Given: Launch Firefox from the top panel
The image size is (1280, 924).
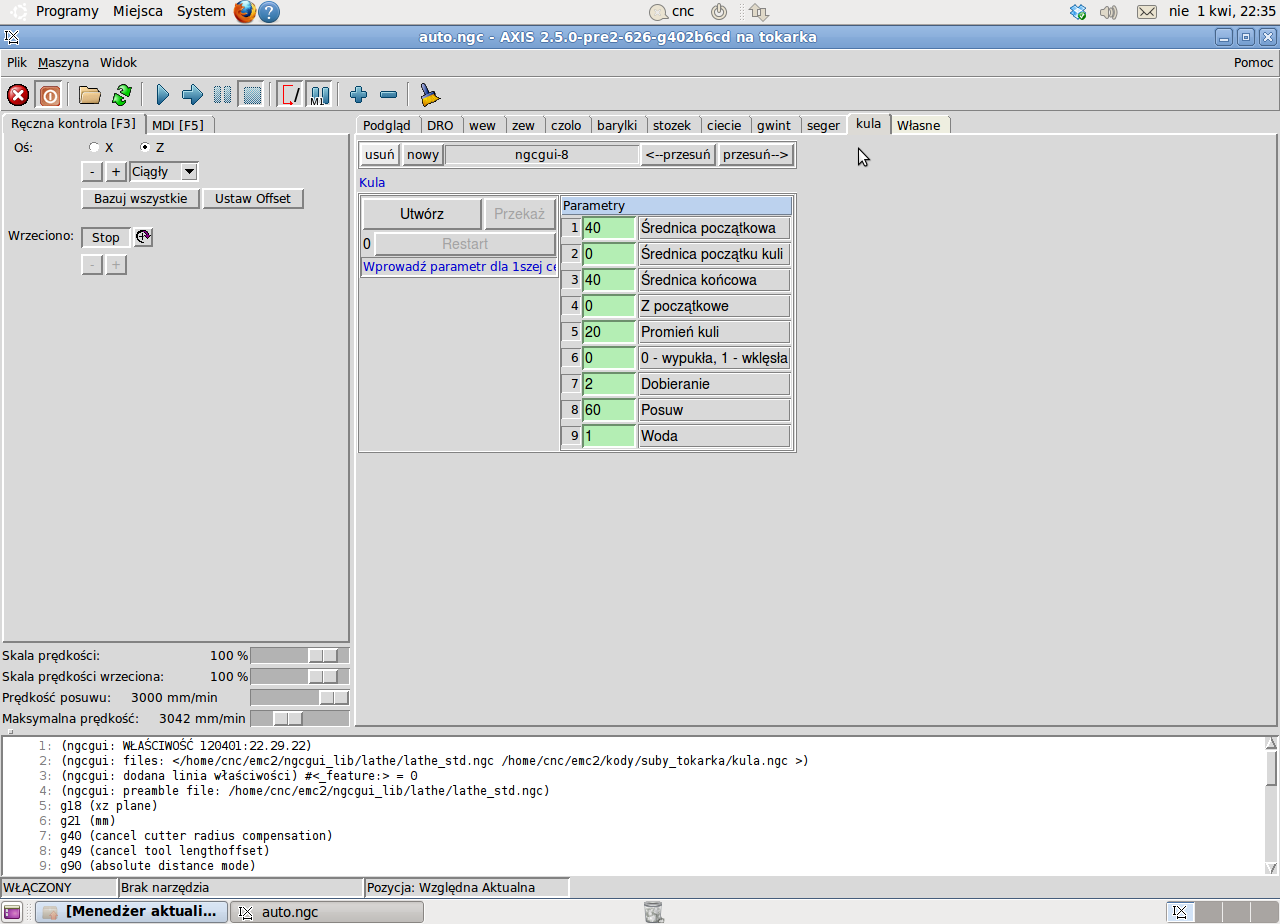Looking at the screenshot, I should tap(245, 12).
